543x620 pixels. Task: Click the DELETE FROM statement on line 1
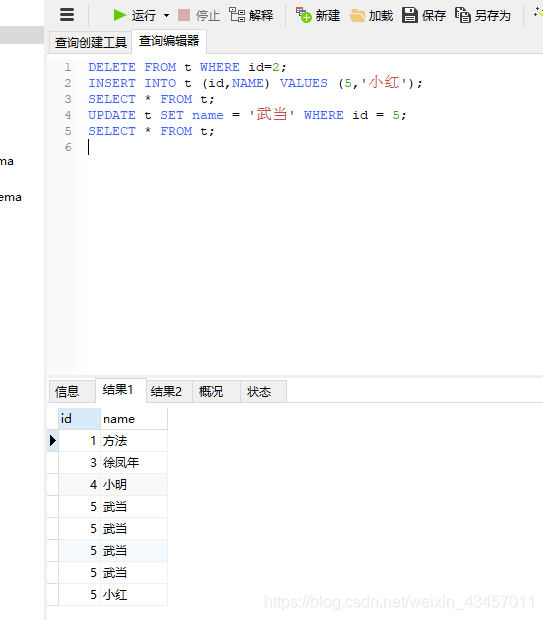point(187,67)
